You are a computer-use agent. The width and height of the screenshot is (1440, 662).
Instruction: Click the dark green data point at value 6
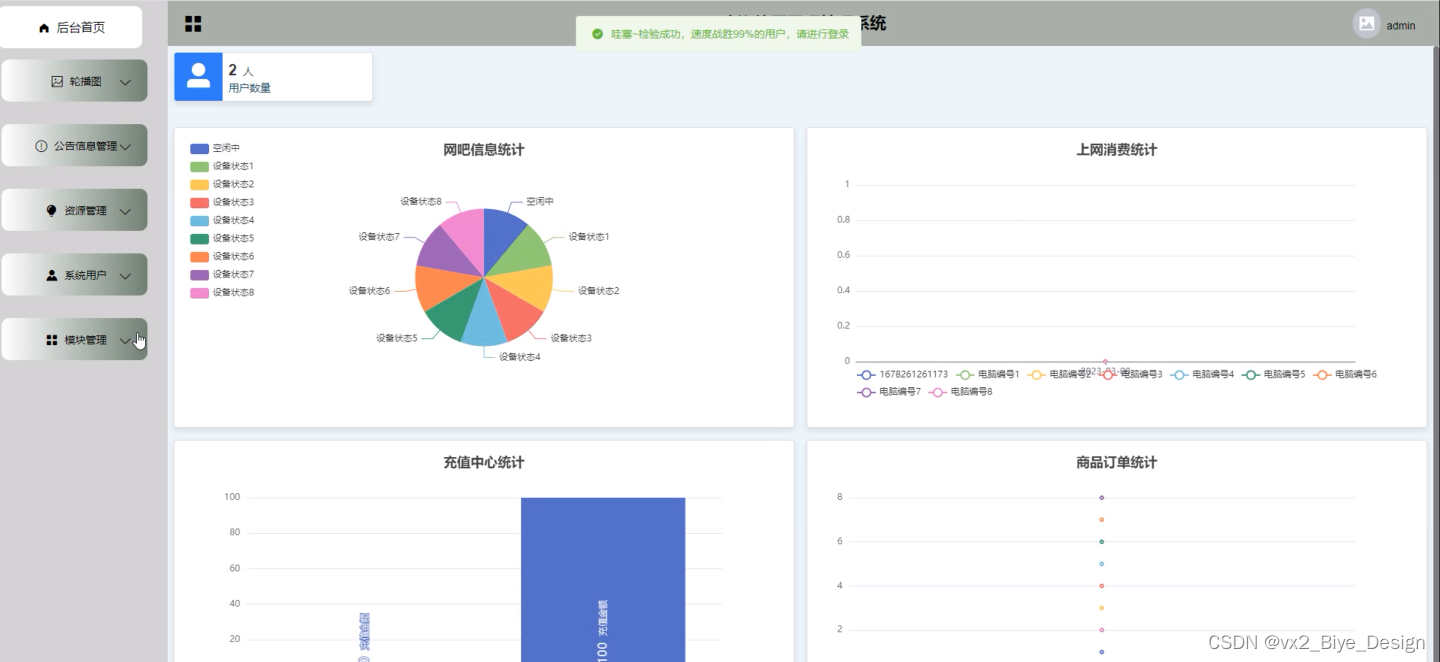[1102, 541]
